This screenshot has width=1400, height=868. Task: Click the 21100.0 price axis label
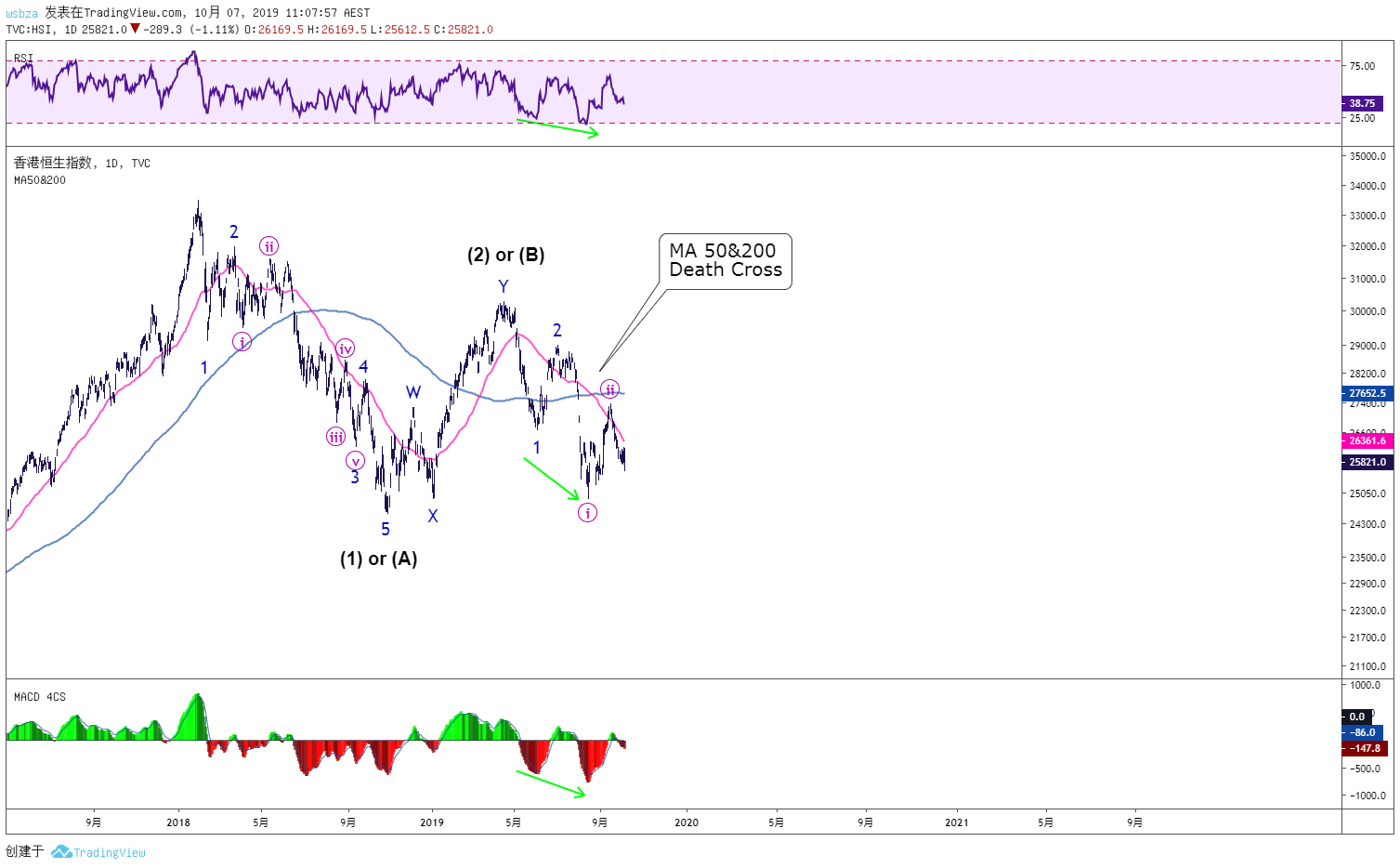[1367, 666]
